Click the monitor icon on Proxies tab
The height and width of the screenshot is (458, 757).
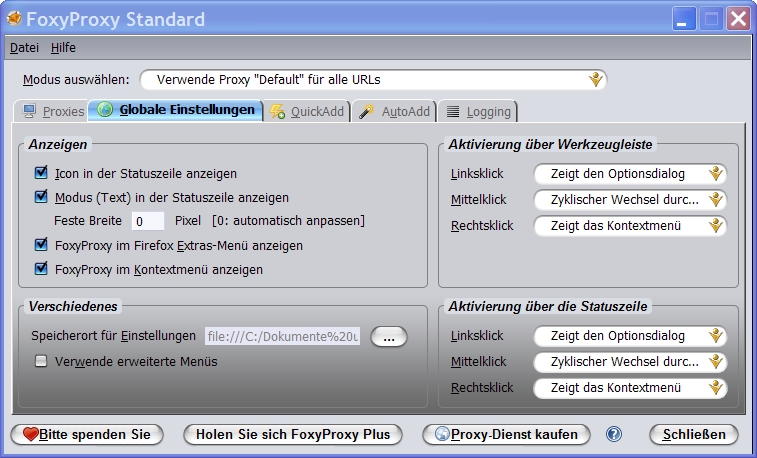(x=29, y=111)
